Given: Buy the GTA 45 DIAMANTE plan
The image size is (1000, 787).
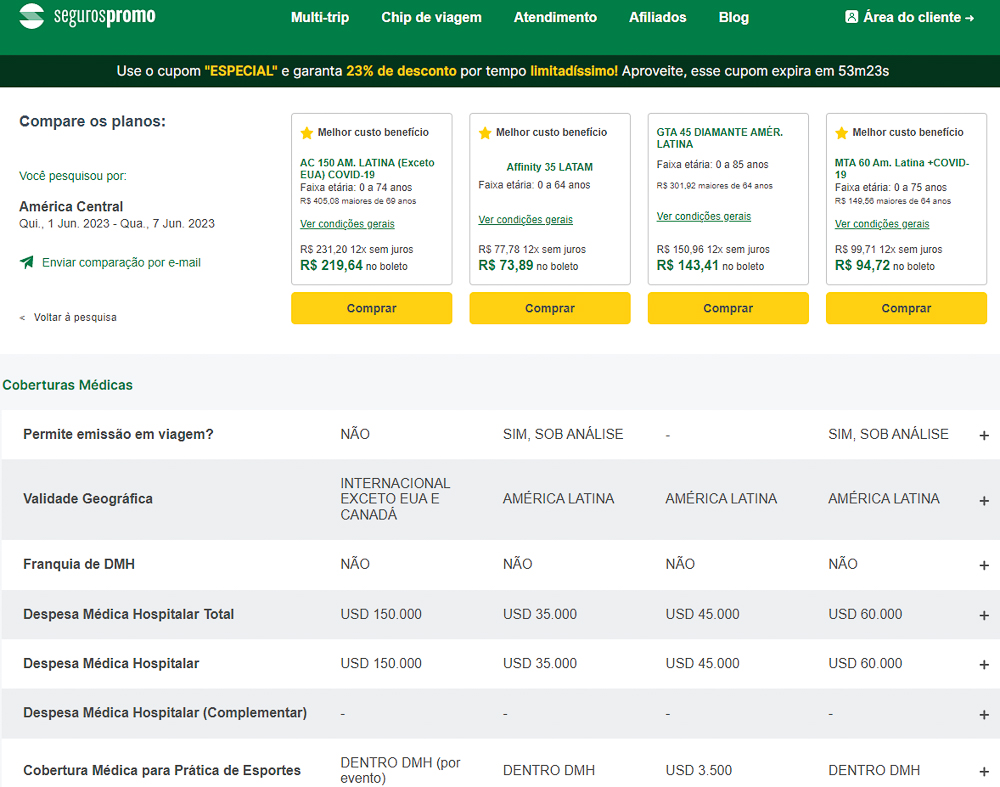Looking at the screenshot, I should (x=728, y=308).
